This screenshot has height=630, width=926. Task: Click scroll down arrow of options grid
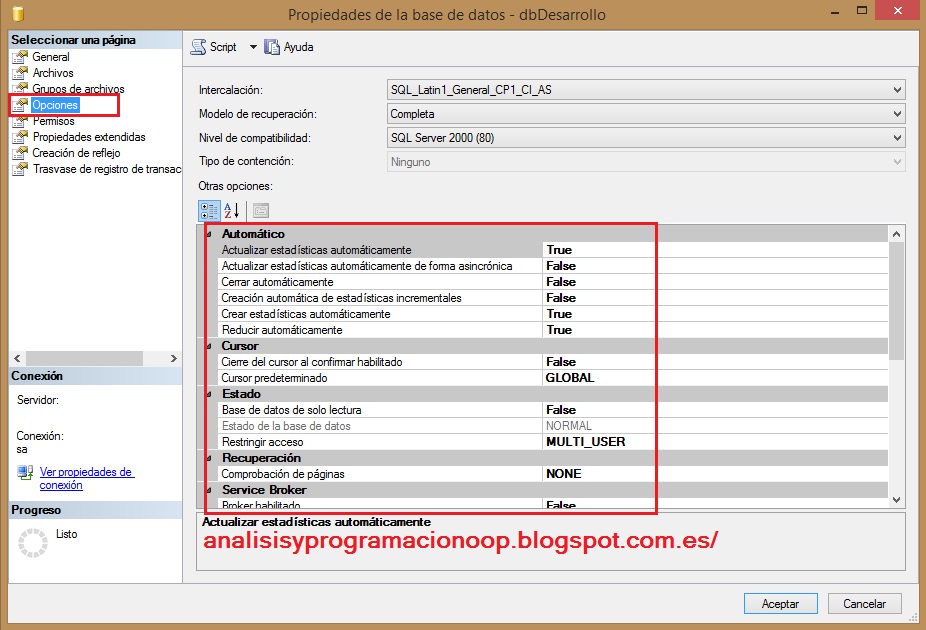(896, 500)
